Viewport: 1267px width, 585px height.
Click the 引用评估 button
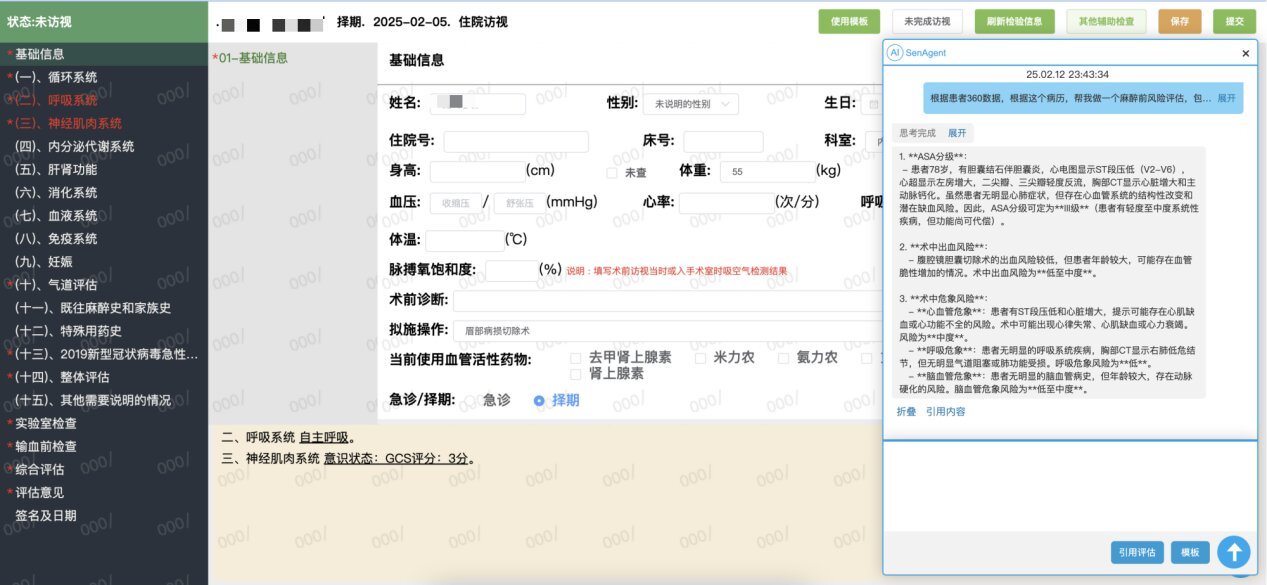1137,552
